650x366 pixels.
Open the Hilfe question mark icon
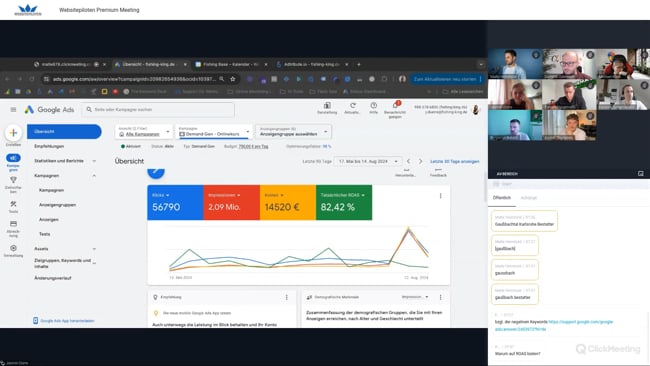click(374, 106)
